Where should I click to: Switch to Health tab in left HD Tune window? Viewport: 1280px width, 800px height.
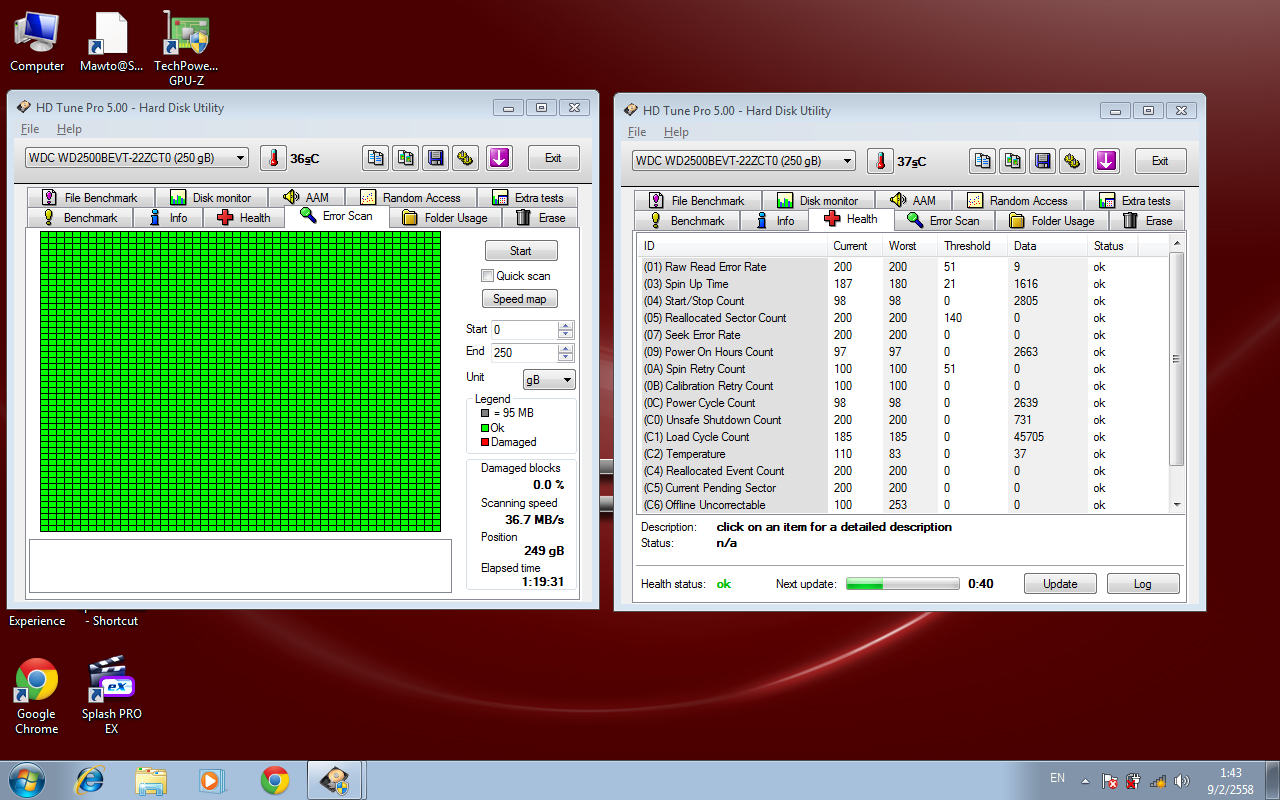244,217
